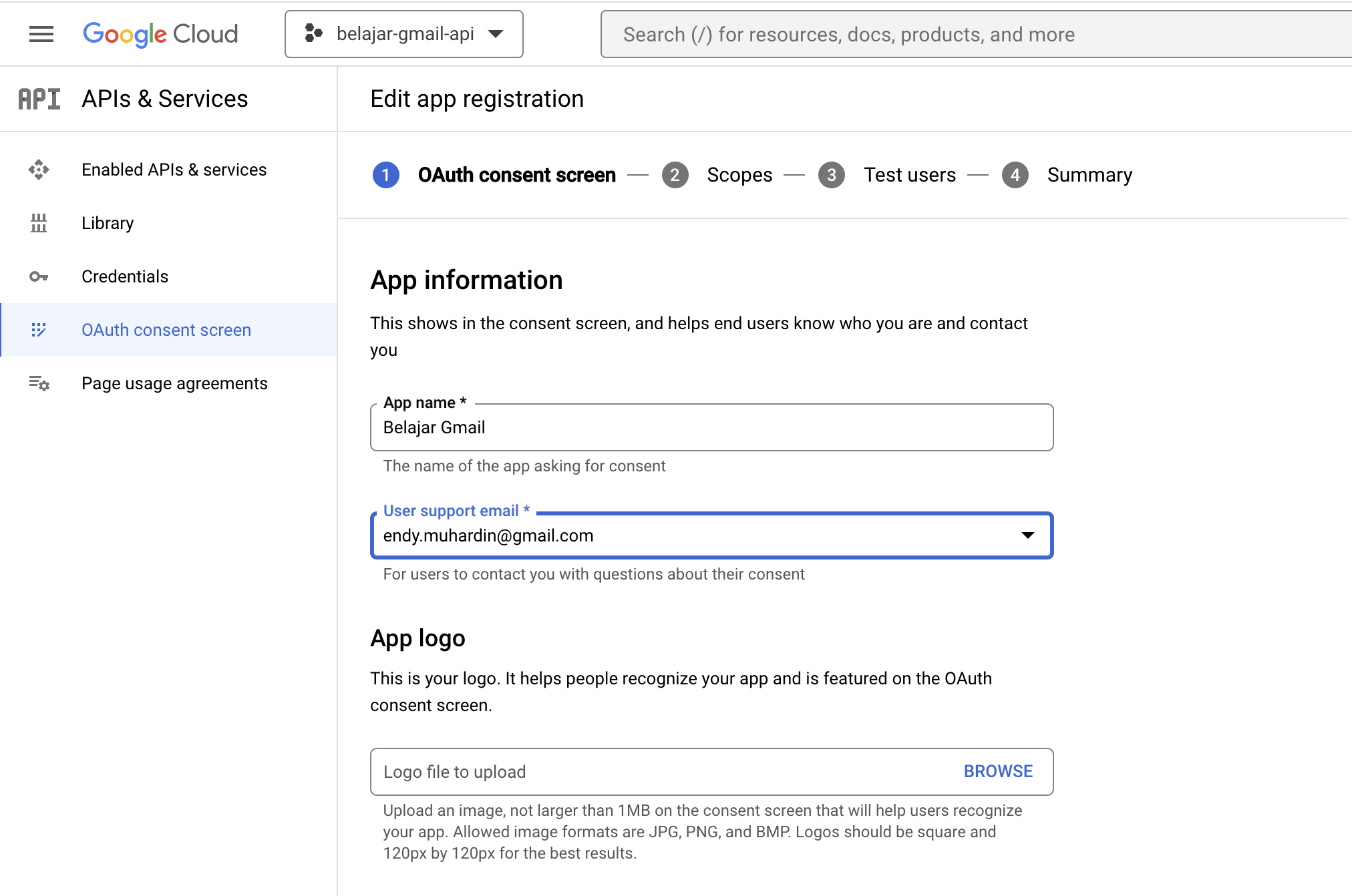Go to Enabled APIs & services

(174, 170)
